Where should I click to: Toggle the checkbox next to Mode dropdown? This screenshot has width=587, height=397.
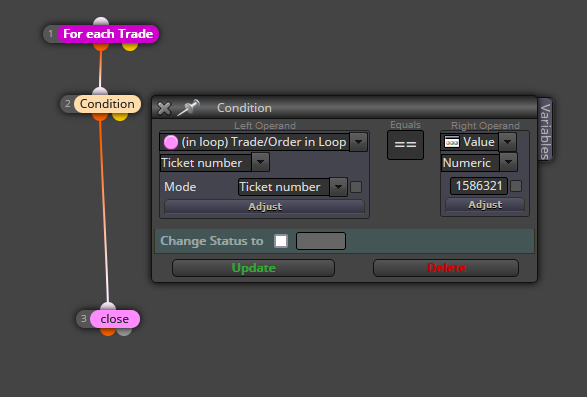point(356,187)
